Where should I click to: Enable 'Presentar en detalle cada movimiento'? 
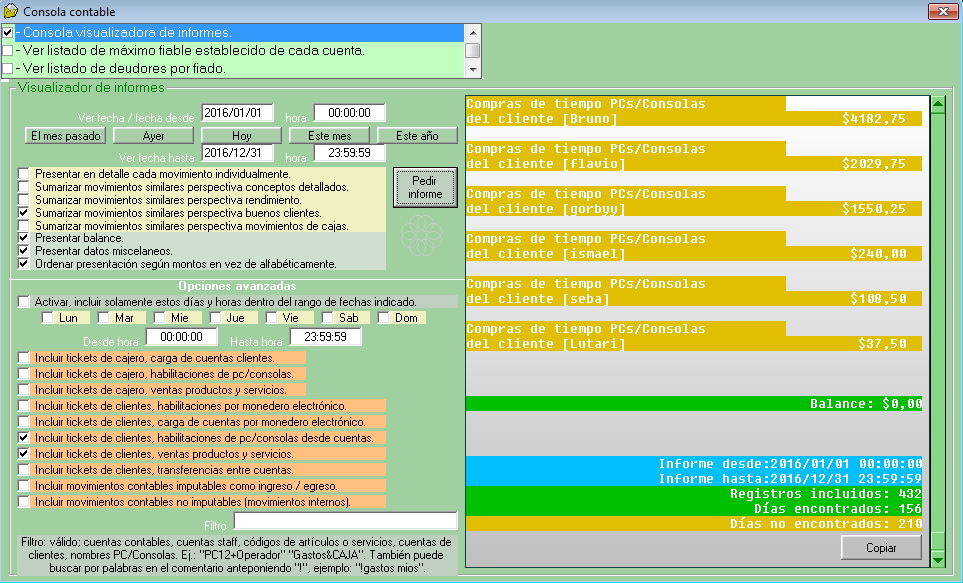pyautogui.click(x=23, y=174)
